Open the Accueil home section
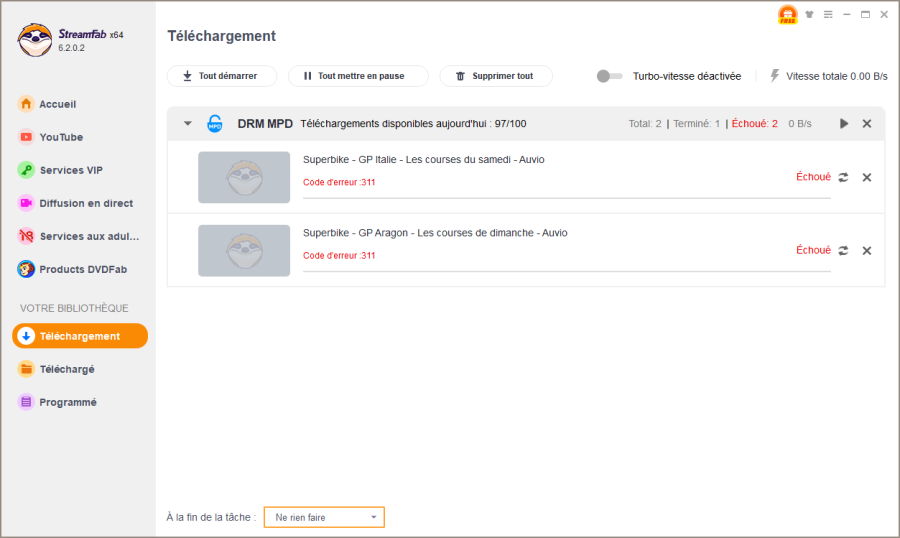 point(47,104)
